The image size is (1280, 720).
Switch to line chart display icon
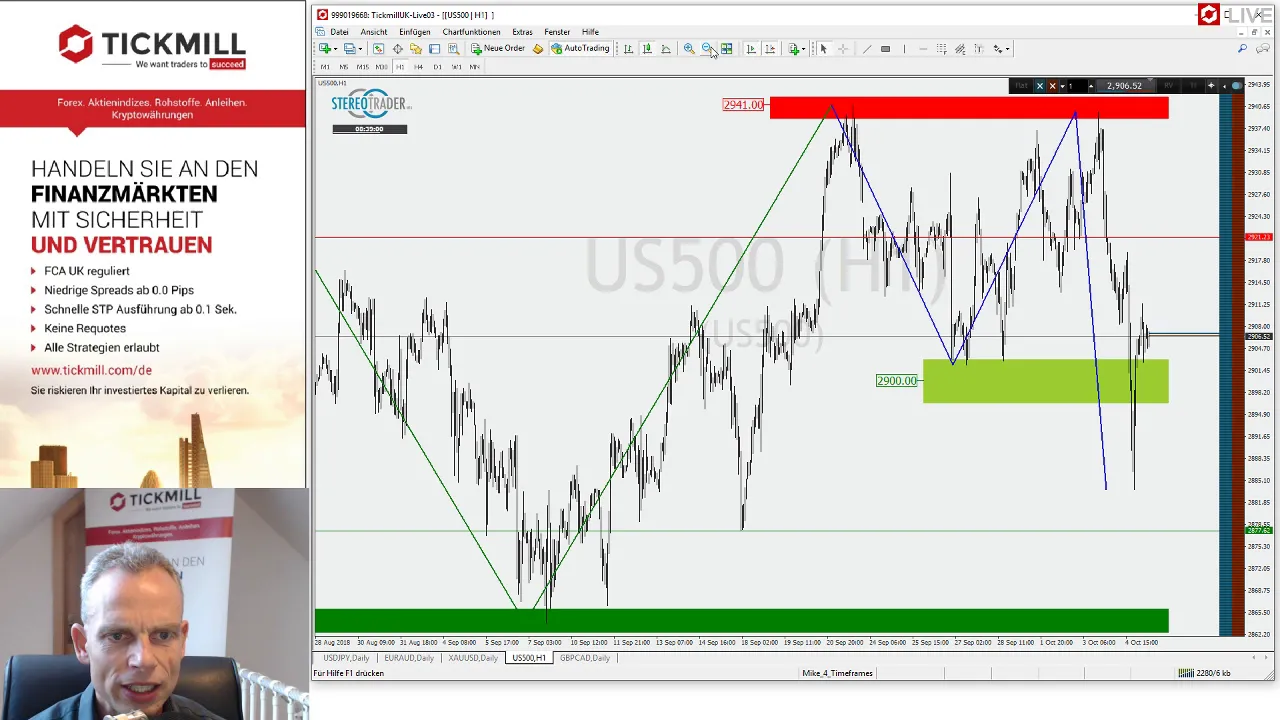(666, 48)
